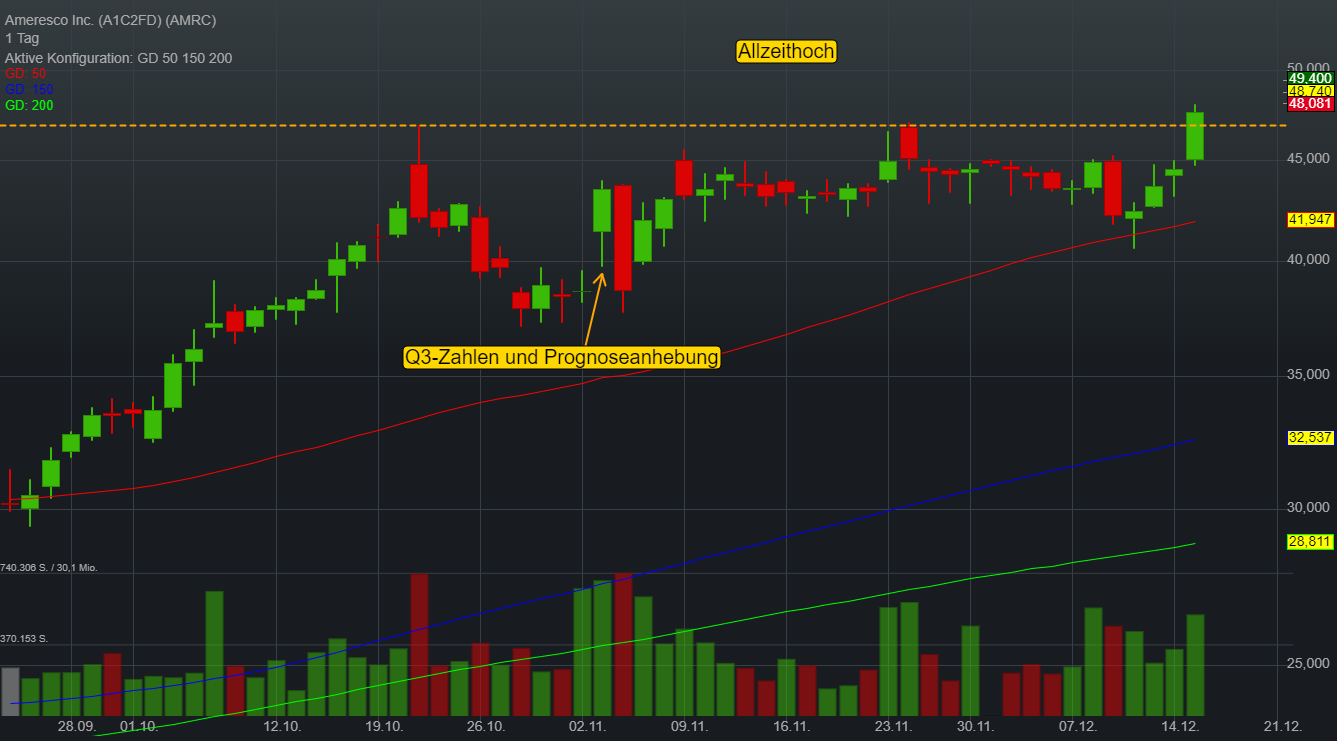This screenshot has width=1337, height=741.
Task: Click the yellow 48,740 price tag
Action: coord(1310,90)
